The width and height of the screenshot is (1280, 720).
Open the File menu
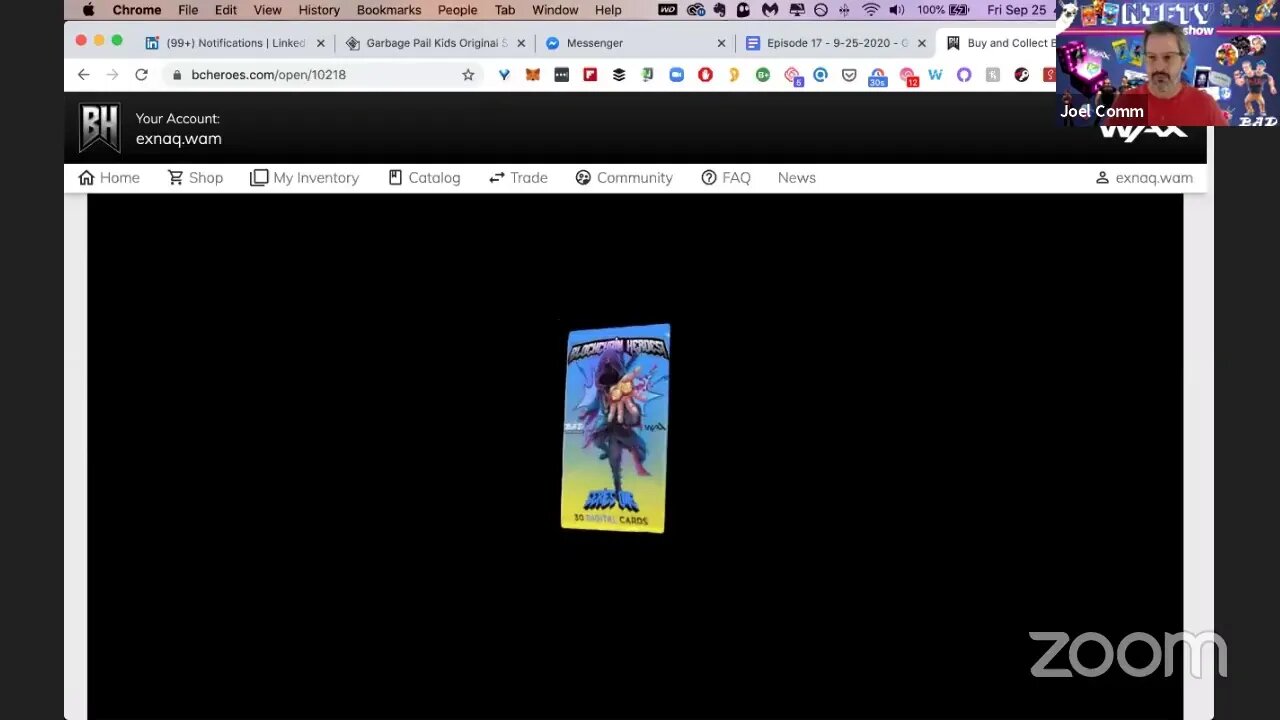(x=188, y=10)
